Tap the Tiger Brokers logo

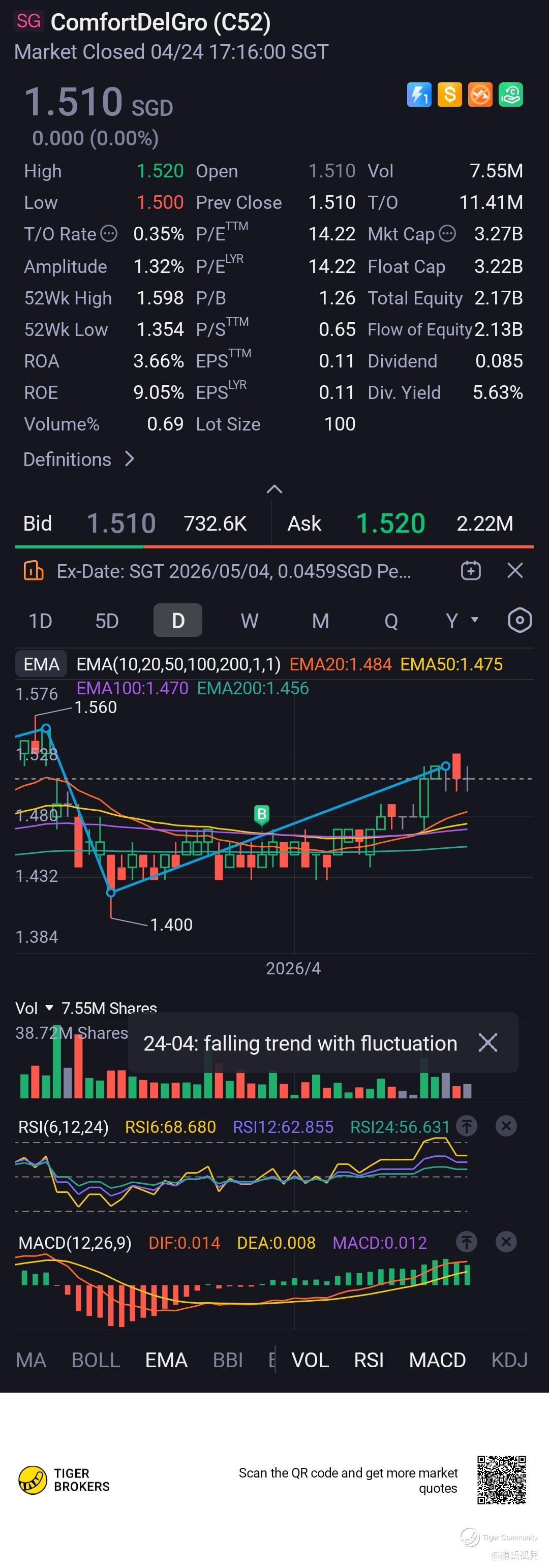coord(64,1480)
